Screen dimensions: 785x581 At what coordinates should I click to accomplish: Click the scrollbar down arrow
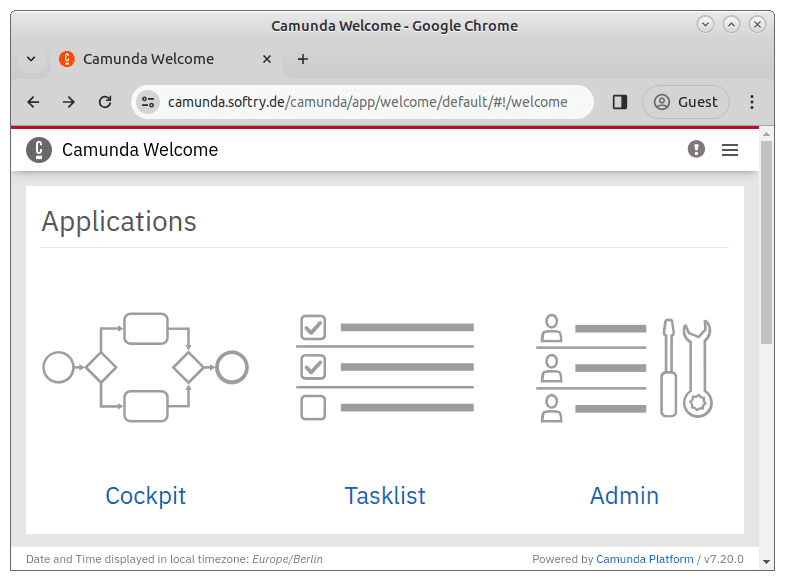(766, 561)
